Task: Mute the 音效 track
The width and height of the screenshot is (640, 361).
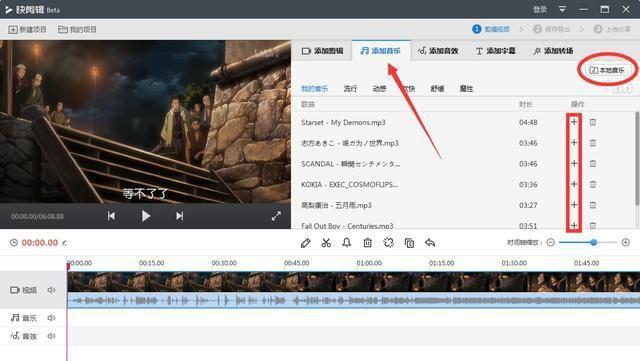Action: click(51, 336)
